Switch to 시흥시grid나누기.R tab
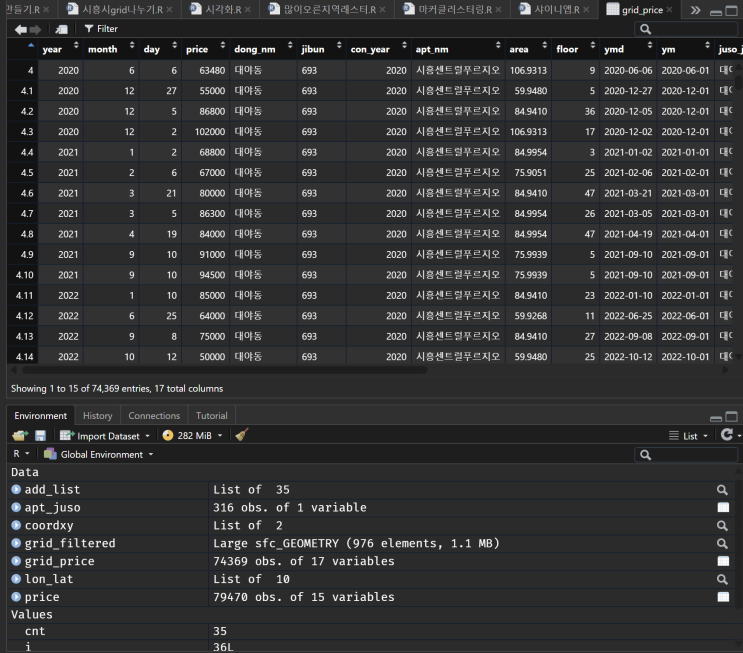 [122, 9]
